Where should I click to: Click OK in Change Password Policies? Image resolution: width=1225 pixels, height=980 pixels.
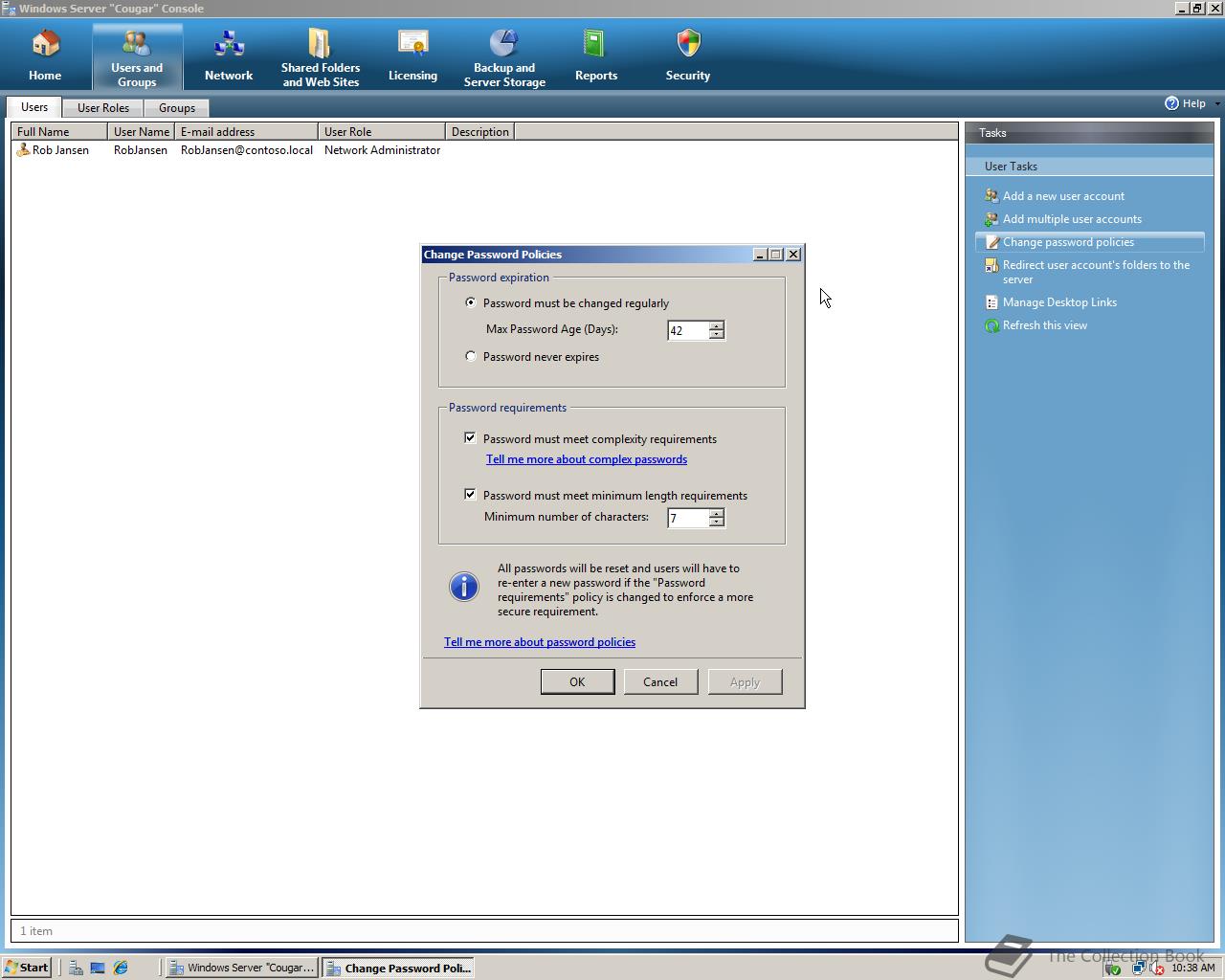click(577, 681)
